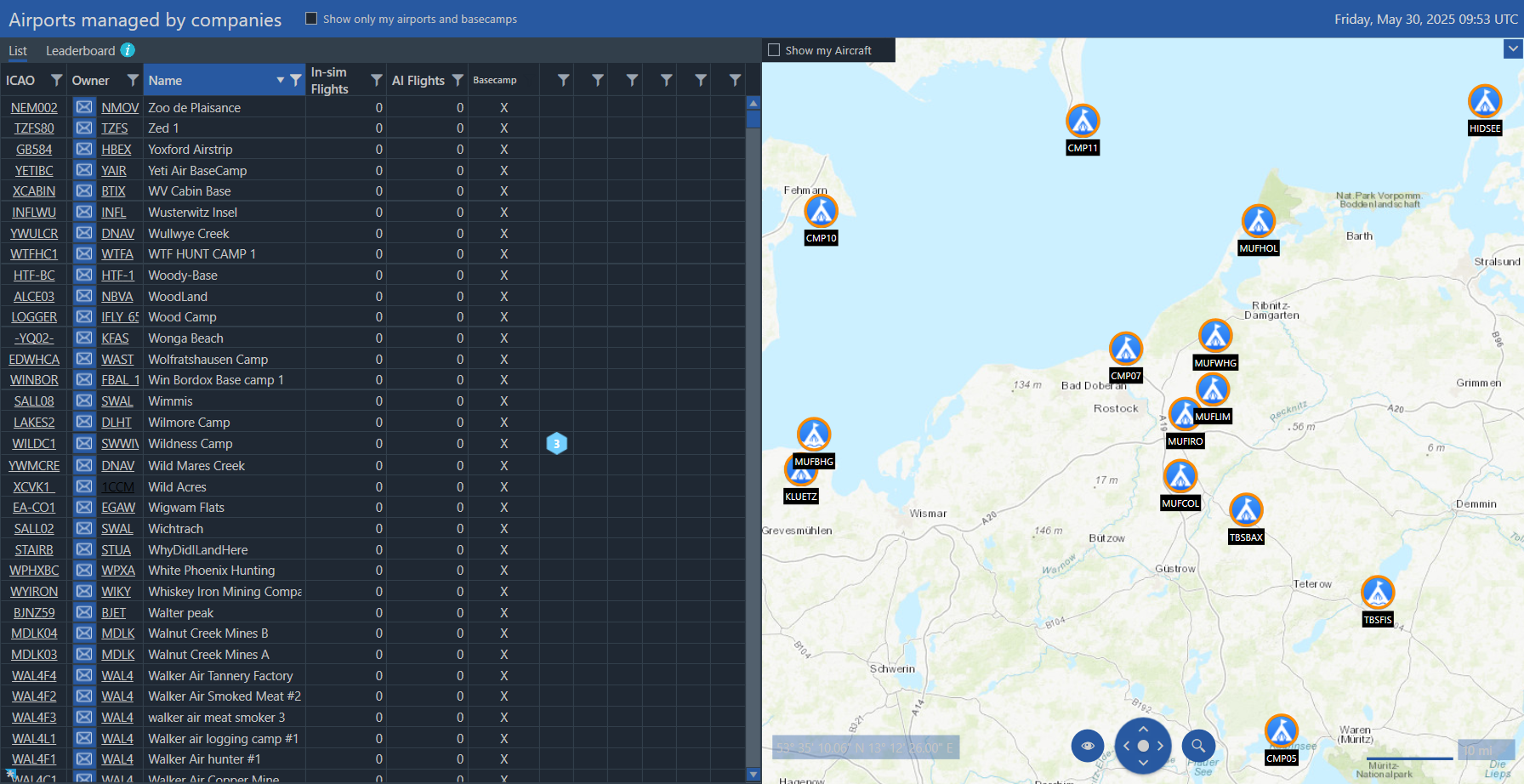Screen dimensions: 1524x784
Task: Click envelope icon for Wood Camp row
Action: pyautogui.click(x=83, y=316)
